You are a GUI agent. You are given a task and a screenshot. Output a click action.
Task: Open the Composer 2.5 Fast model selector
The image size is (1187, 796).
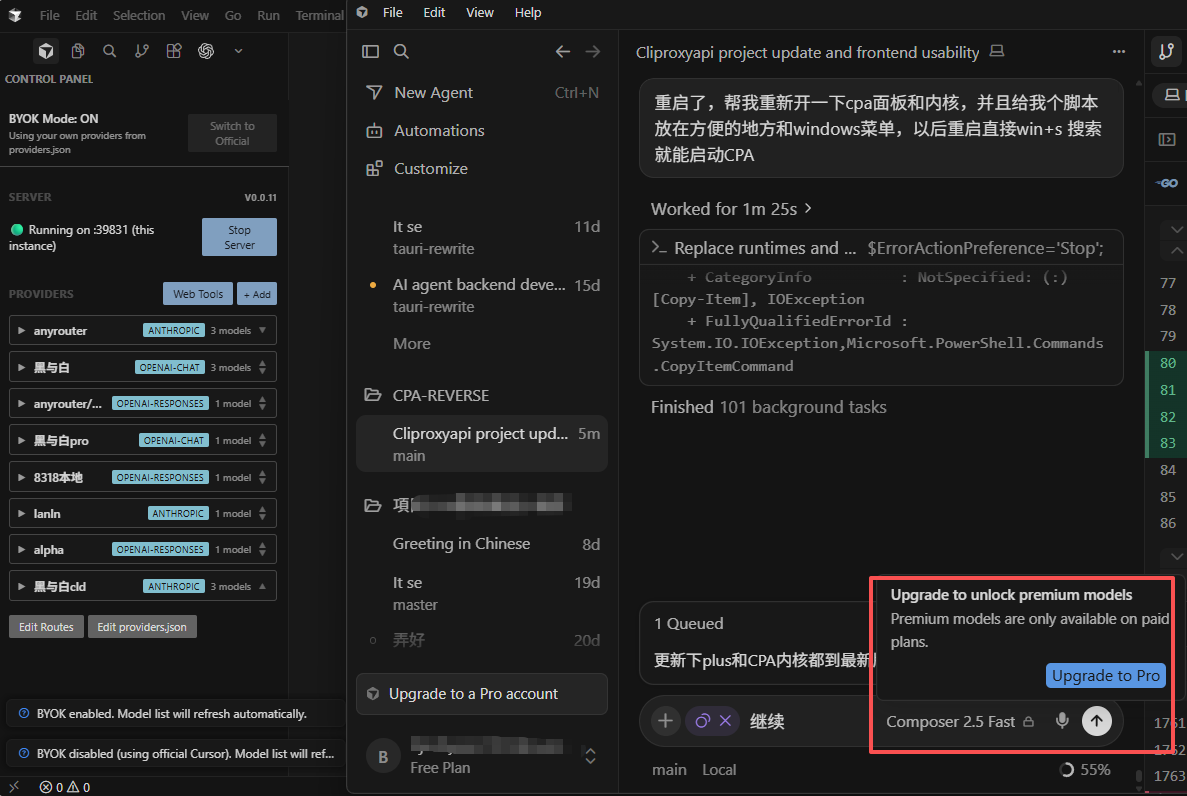pyautogui.click(x=960, y=722)
